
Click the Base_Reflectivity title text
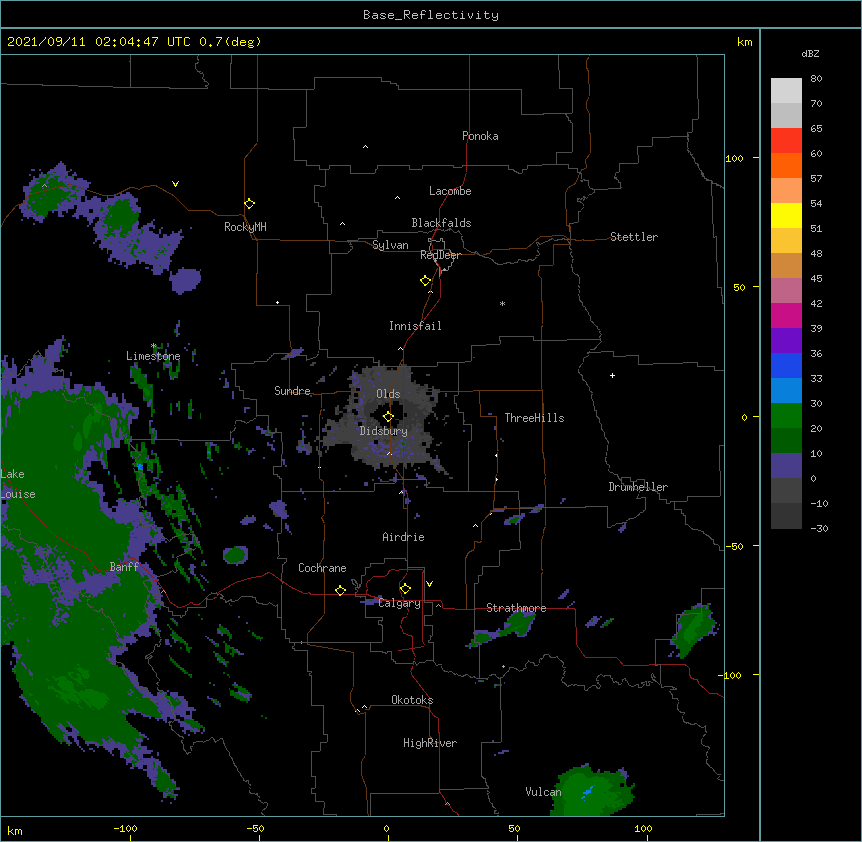pyautogui.click(x=431, y=15)
